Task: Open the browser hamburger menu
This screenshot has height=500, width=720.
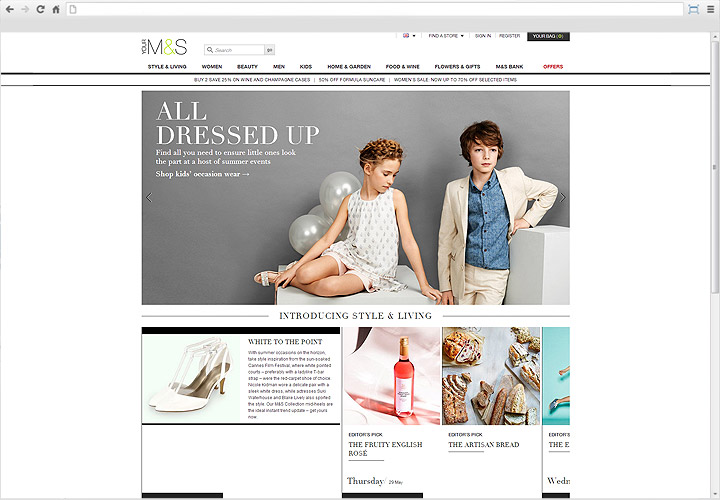Action: pos(711,9)
